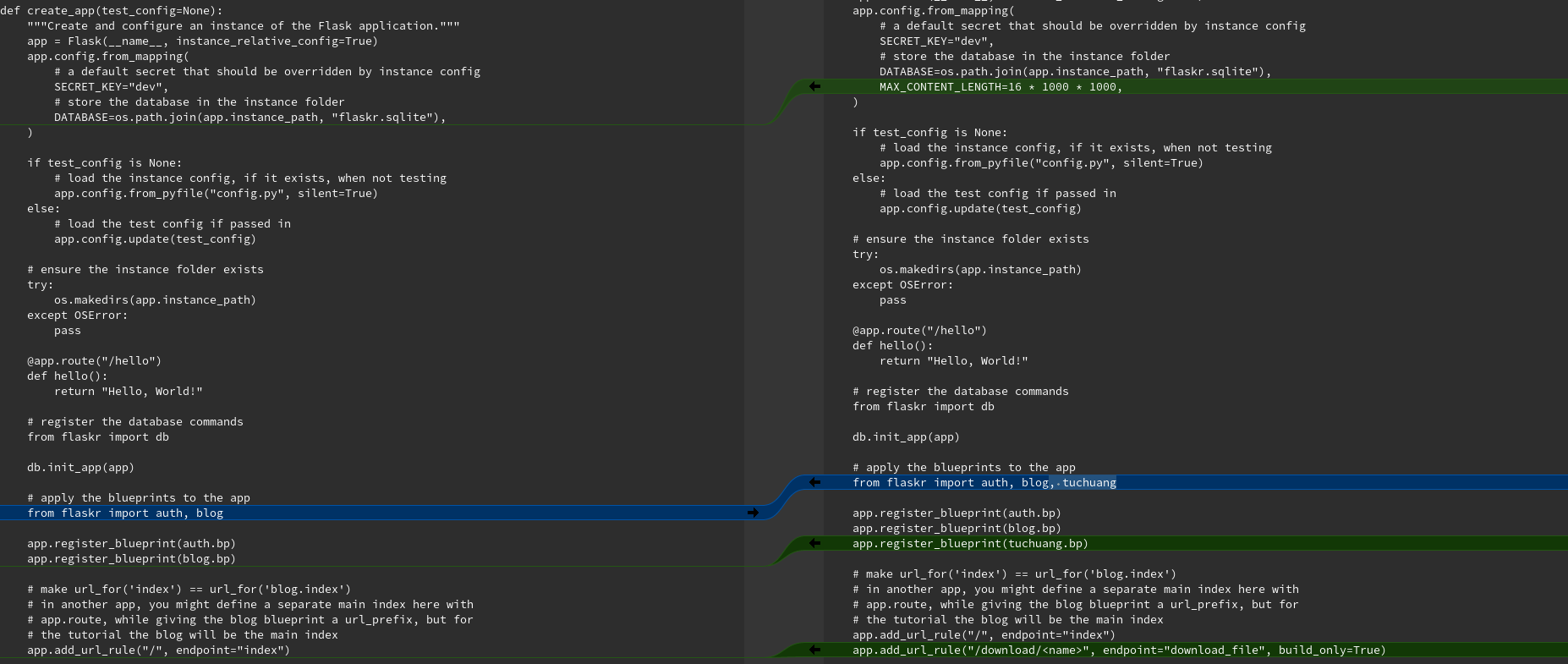Click the arrow next to the download_file url rule line
This screenshot has width=1568, height=664.
point(814,650)
